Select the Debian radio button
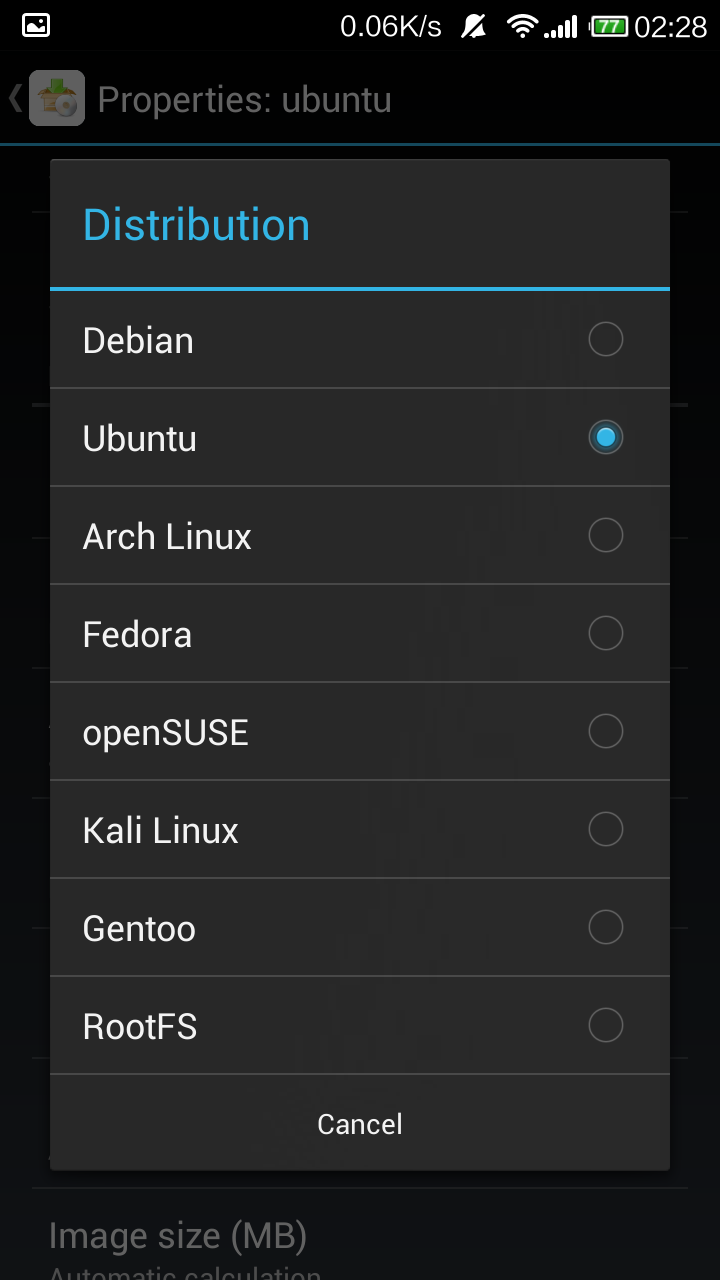Viewport: 720px width, 1280px height. click(605, 339)
